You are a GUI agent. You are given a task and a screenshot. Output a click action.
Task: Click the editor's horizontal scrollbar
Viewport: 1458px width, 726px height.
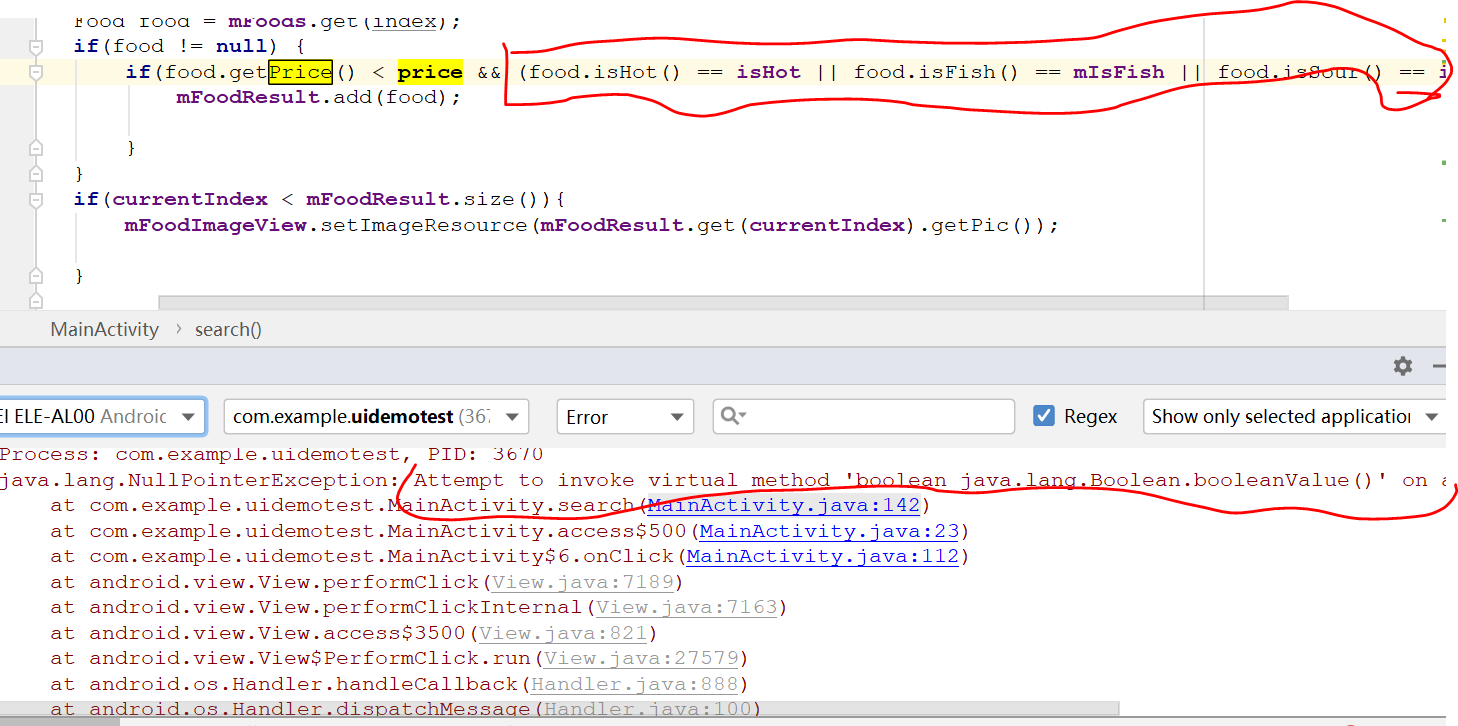(723, 302)
